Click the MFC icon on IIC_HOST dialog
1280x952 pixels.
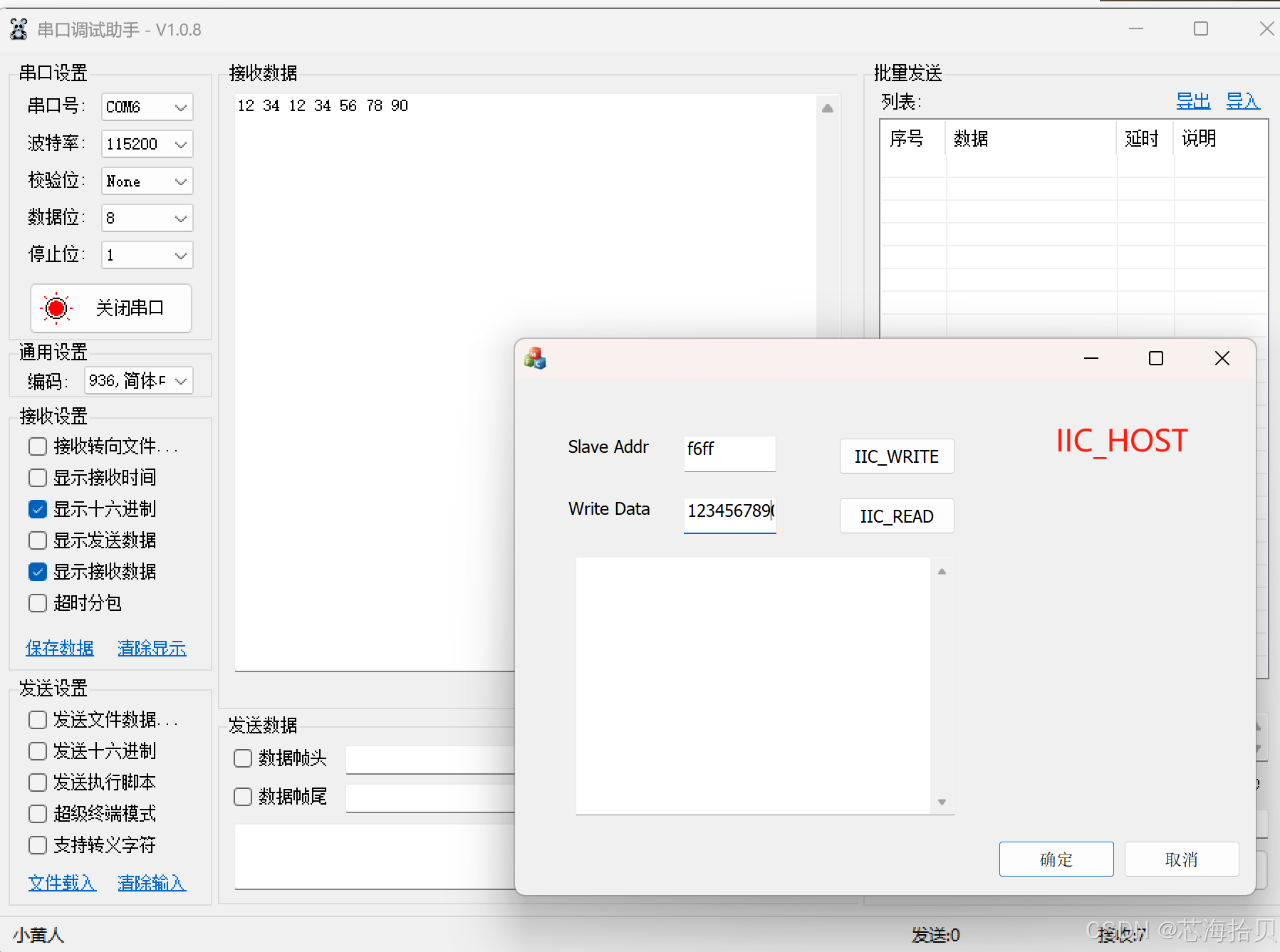coord(534,358)
